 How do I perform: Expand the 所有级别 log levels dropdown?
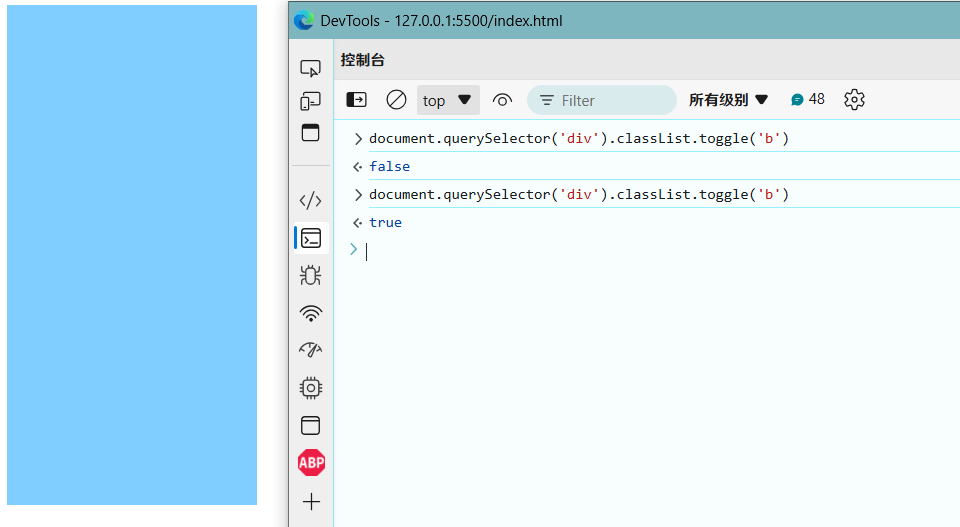pos(728,100)
